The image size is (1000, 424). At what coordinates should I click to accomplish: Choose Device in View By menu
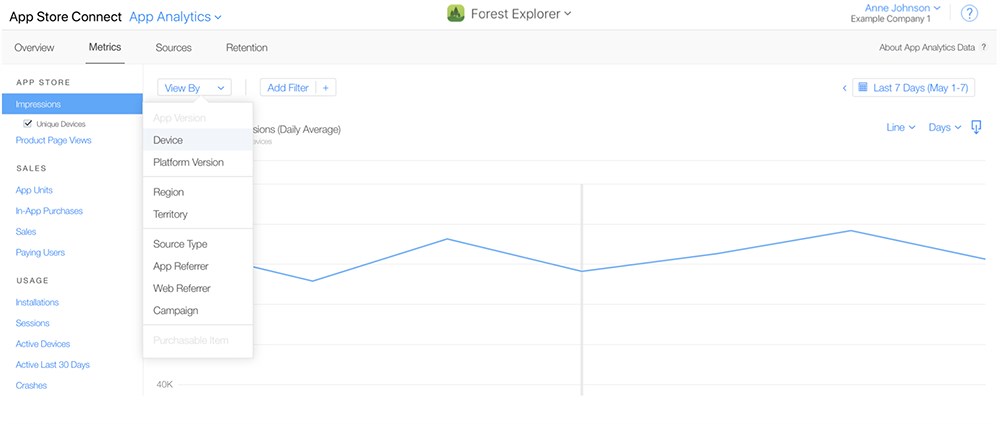click(198, 140)
